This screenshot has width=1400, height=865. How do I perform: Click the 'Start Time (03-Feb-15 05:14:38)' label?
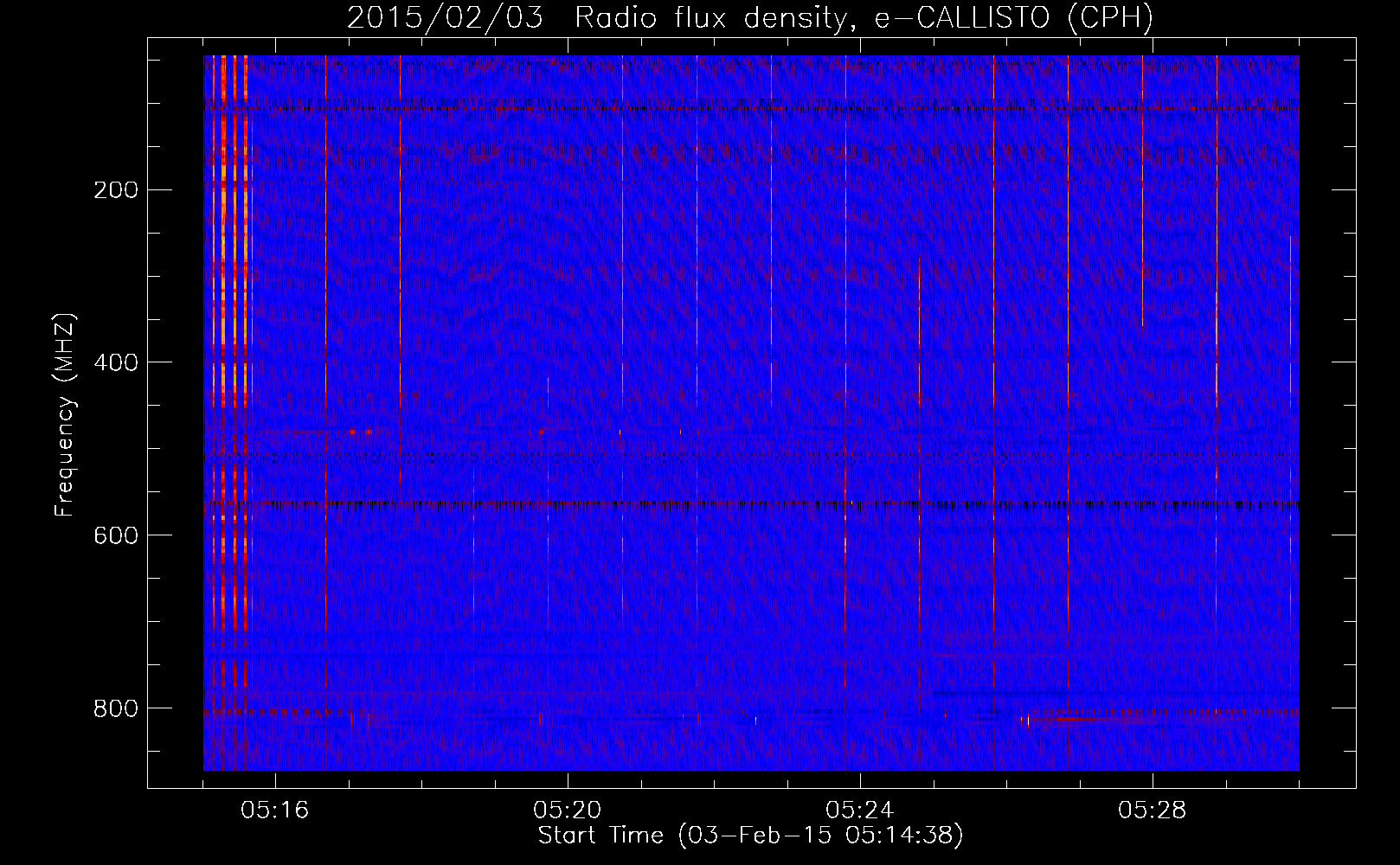tap(750, 836)
